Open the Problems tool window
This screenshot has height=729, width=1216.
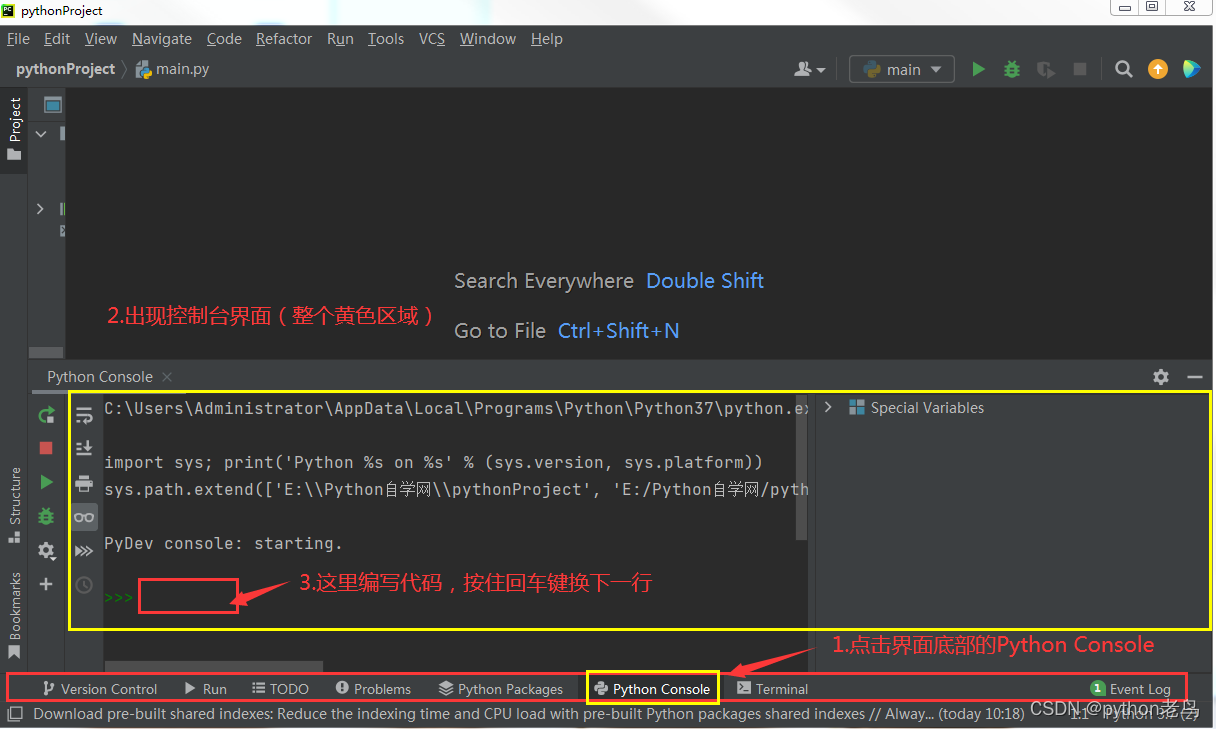(373, 689)
